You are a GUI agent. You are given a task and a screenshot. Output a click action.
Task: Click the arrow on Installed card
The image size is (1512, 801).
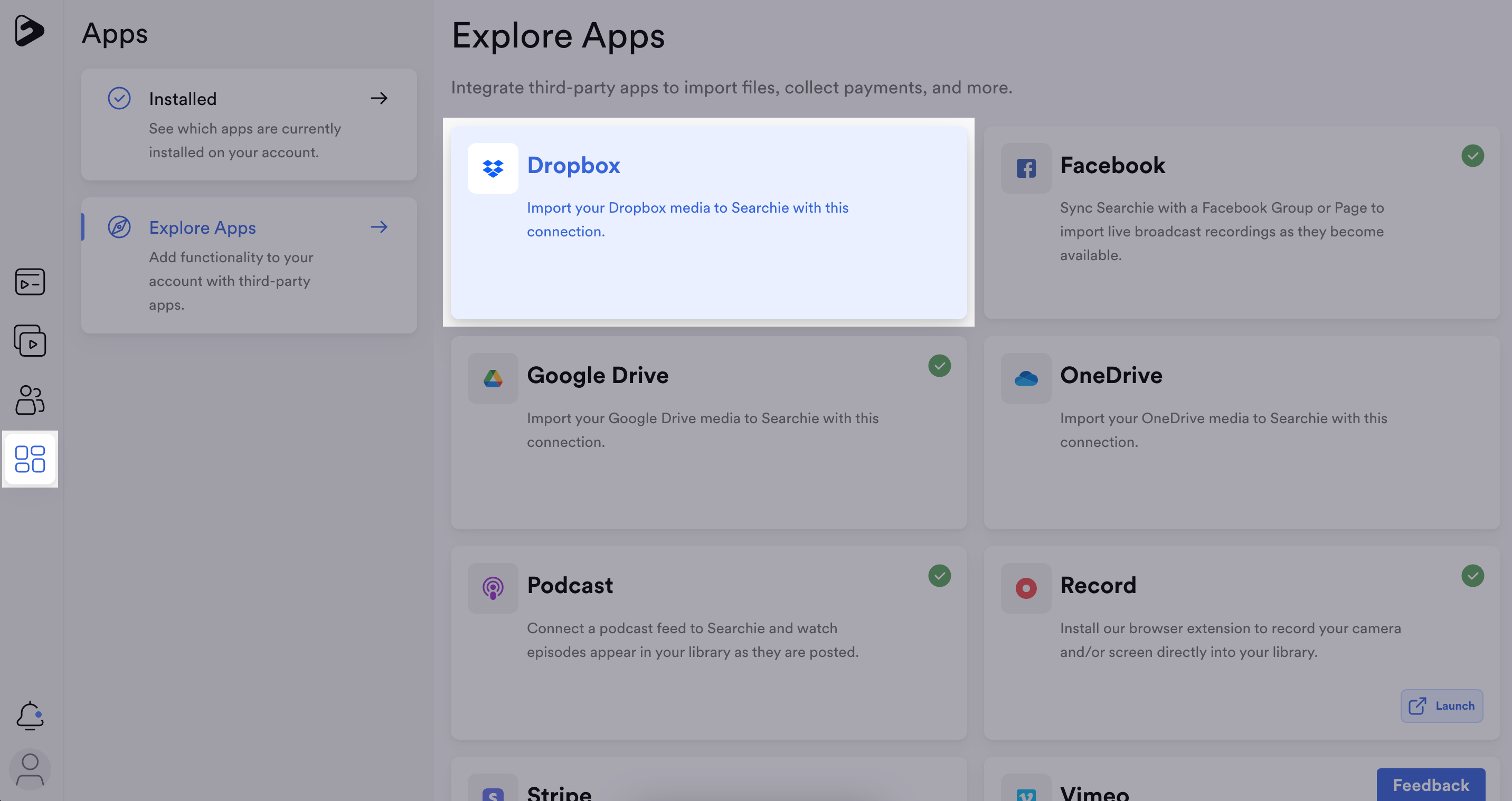[379, 99]
